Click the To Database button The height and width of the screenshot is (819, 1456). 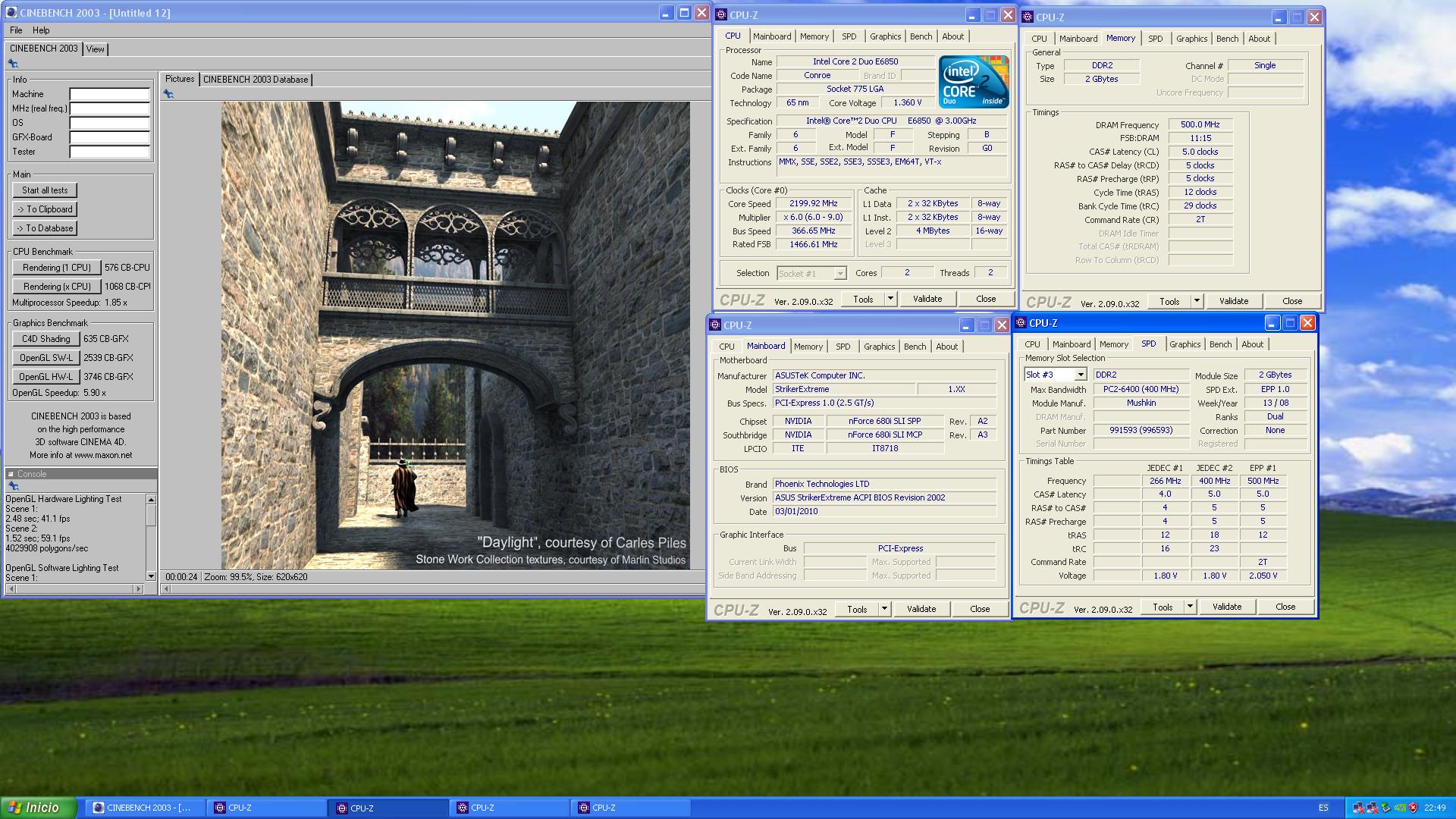(45, 228)
